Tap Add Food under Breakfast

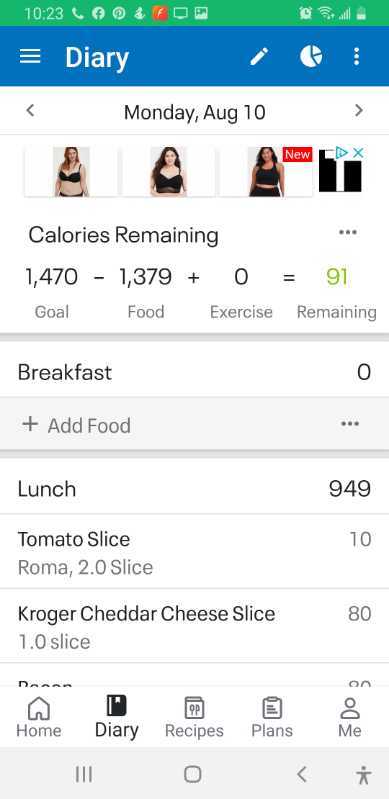[76, 425]
